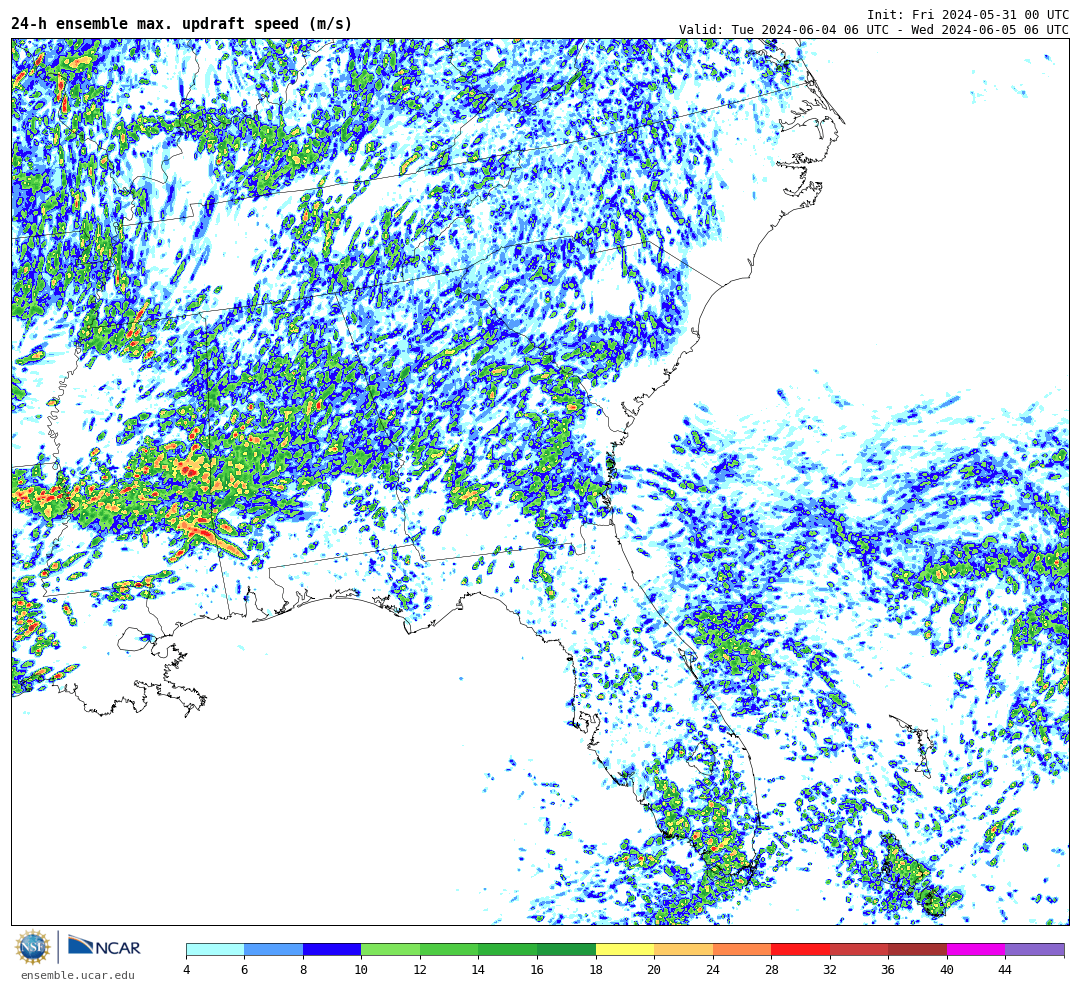Click the colorbar label '24'
Image resolution: width=1080 pixels, height=988 pixels.
click(x=713, y=969)
